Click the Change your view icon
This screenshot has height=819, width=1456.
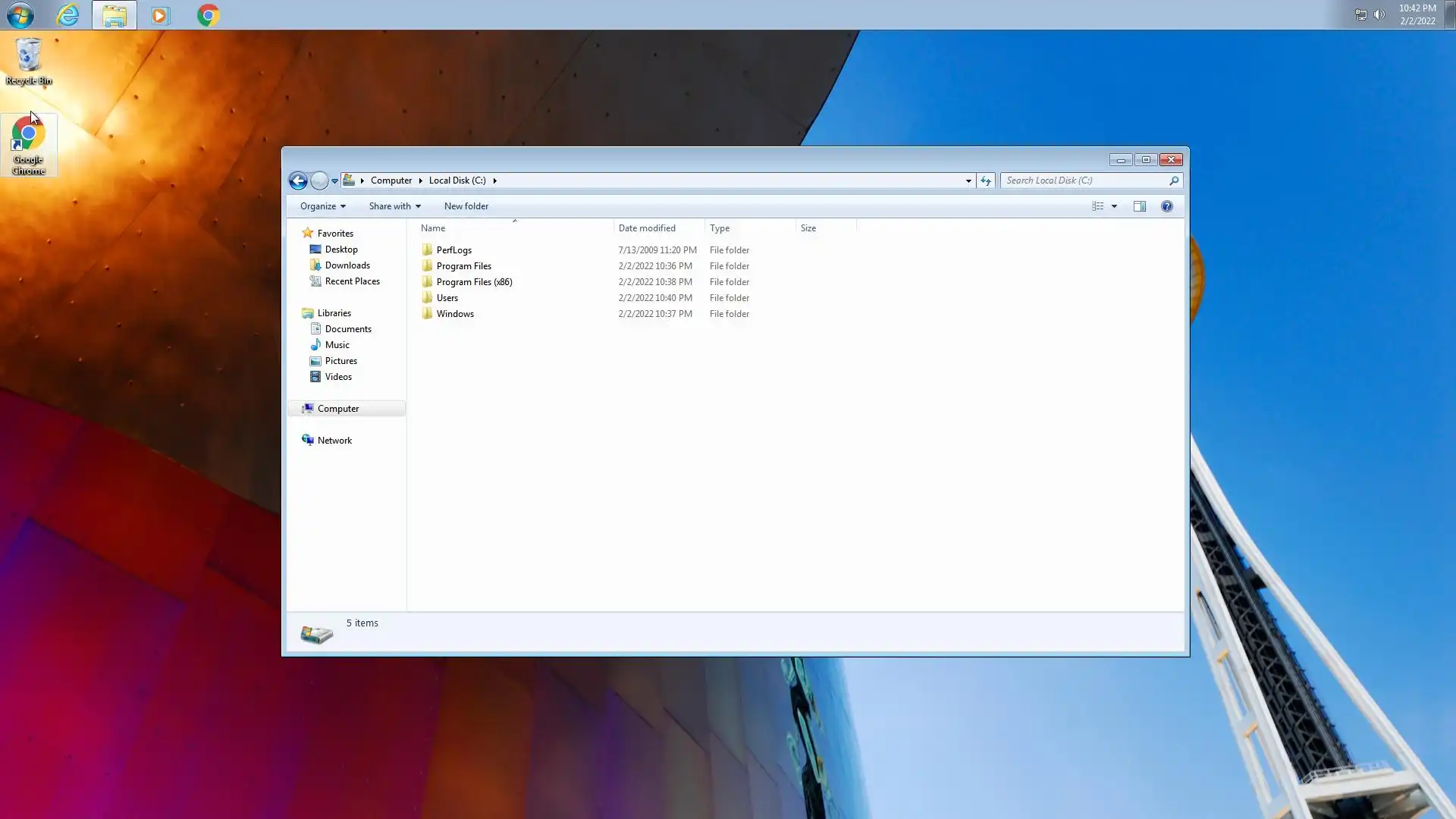1097,206
